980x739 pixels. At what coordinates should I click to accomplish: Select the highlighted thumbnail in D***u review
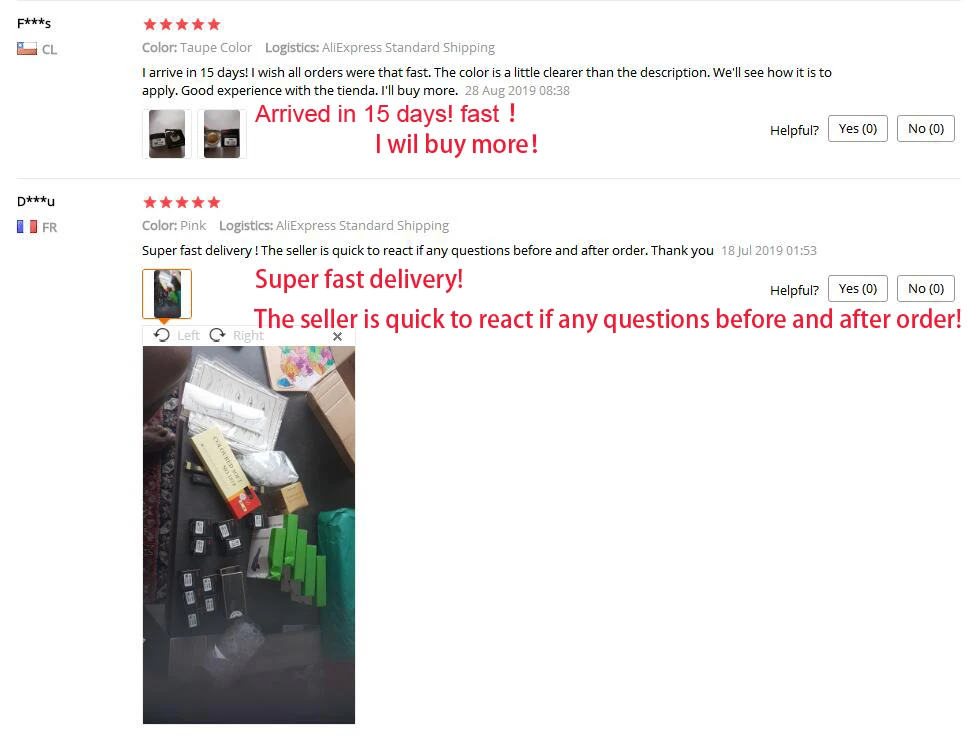tap(167, 294)
